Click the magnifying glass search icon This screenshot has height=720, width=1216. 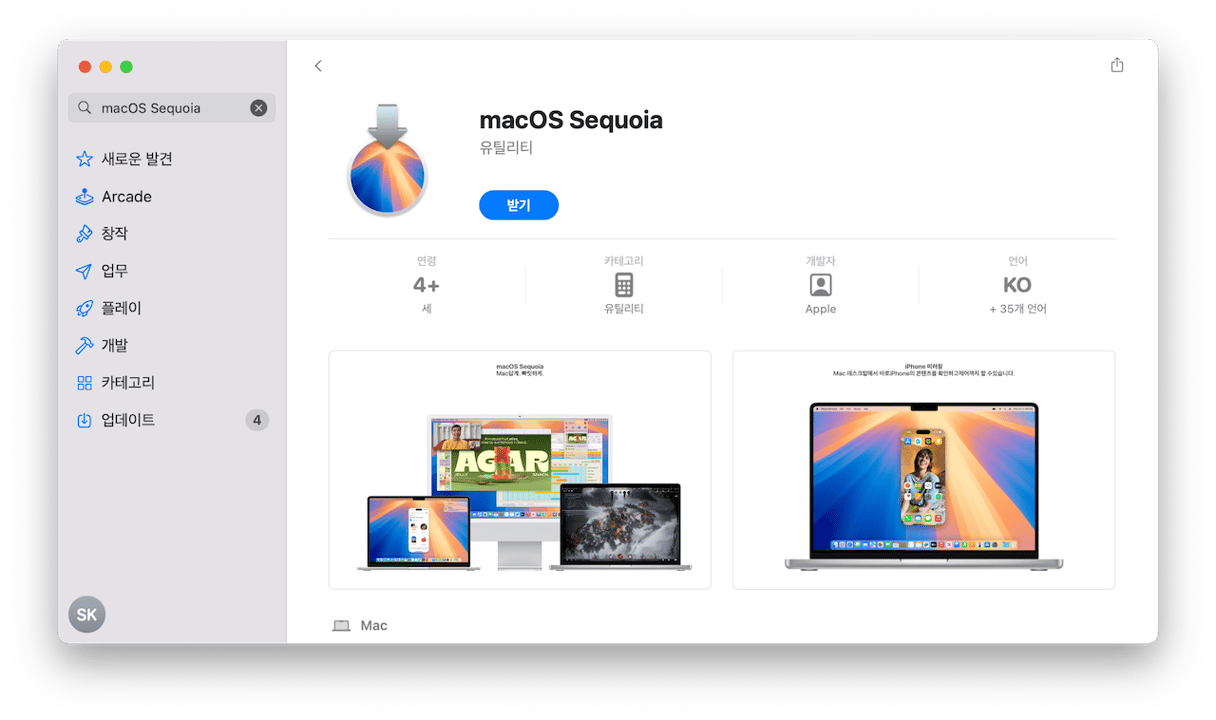coord(86,108)
